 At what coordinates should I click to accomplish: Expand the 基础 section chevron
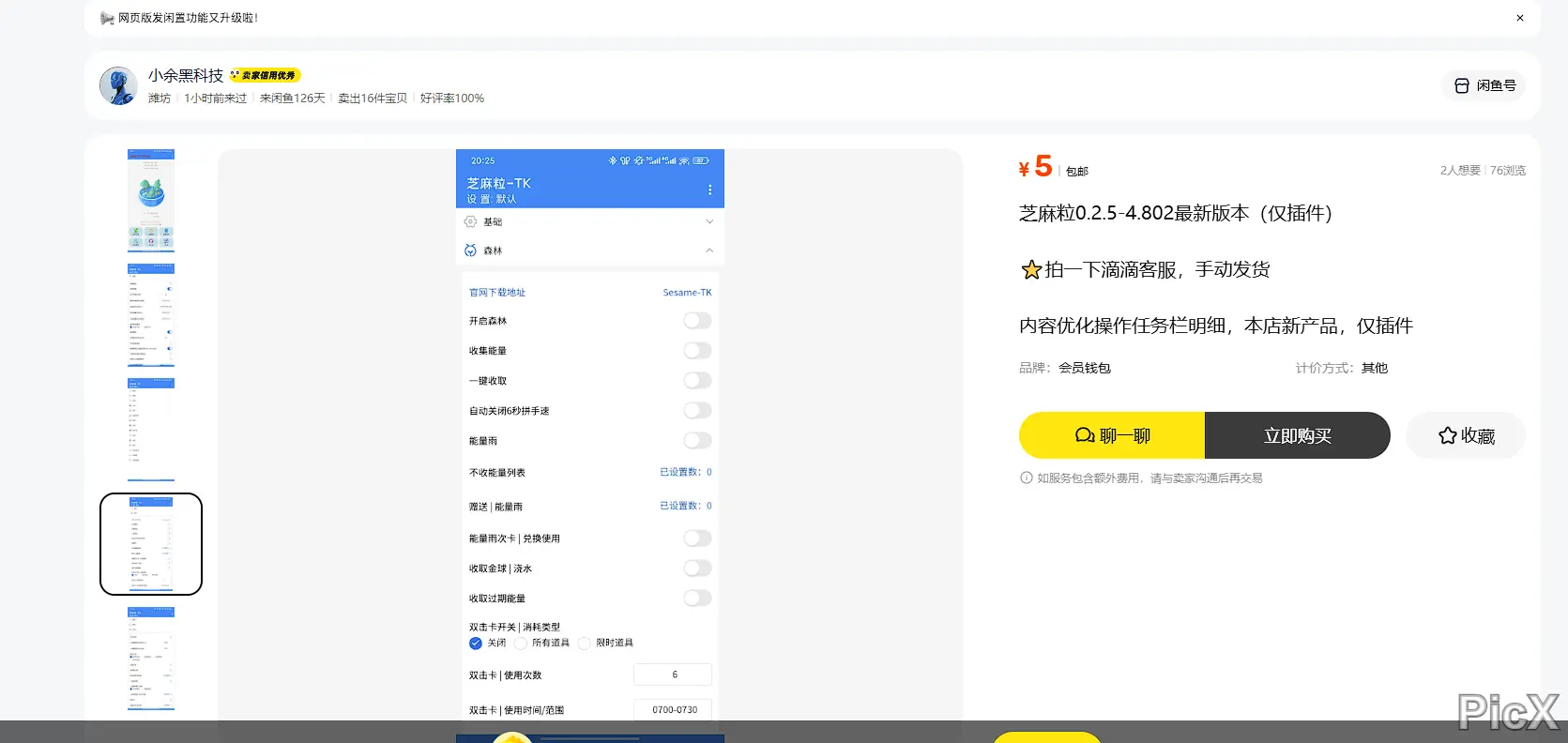tap(709, 221)
